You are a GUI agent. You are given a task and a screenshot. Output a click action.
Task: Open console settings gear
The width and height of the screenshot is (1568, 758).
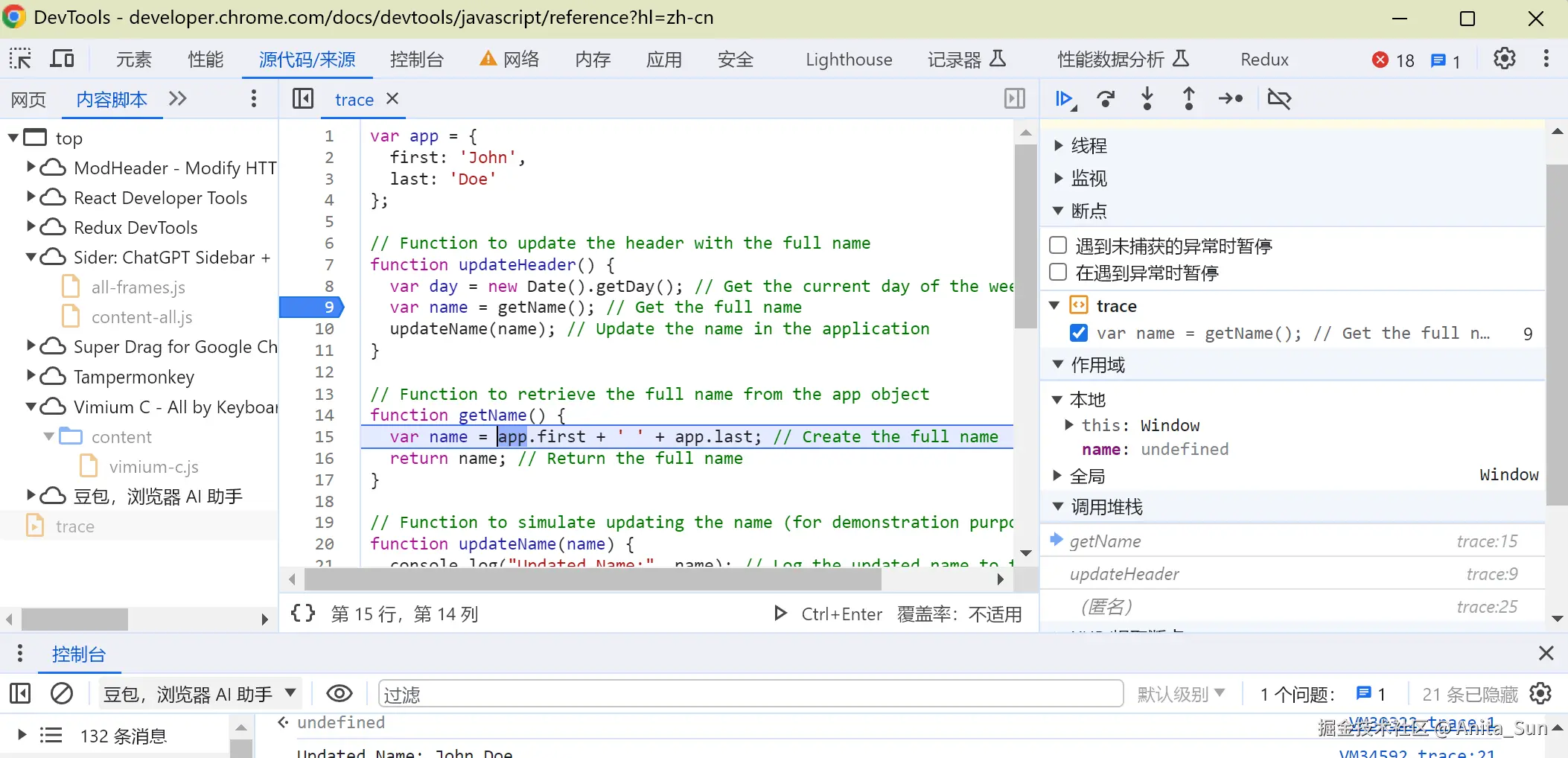click(1540, 694)
